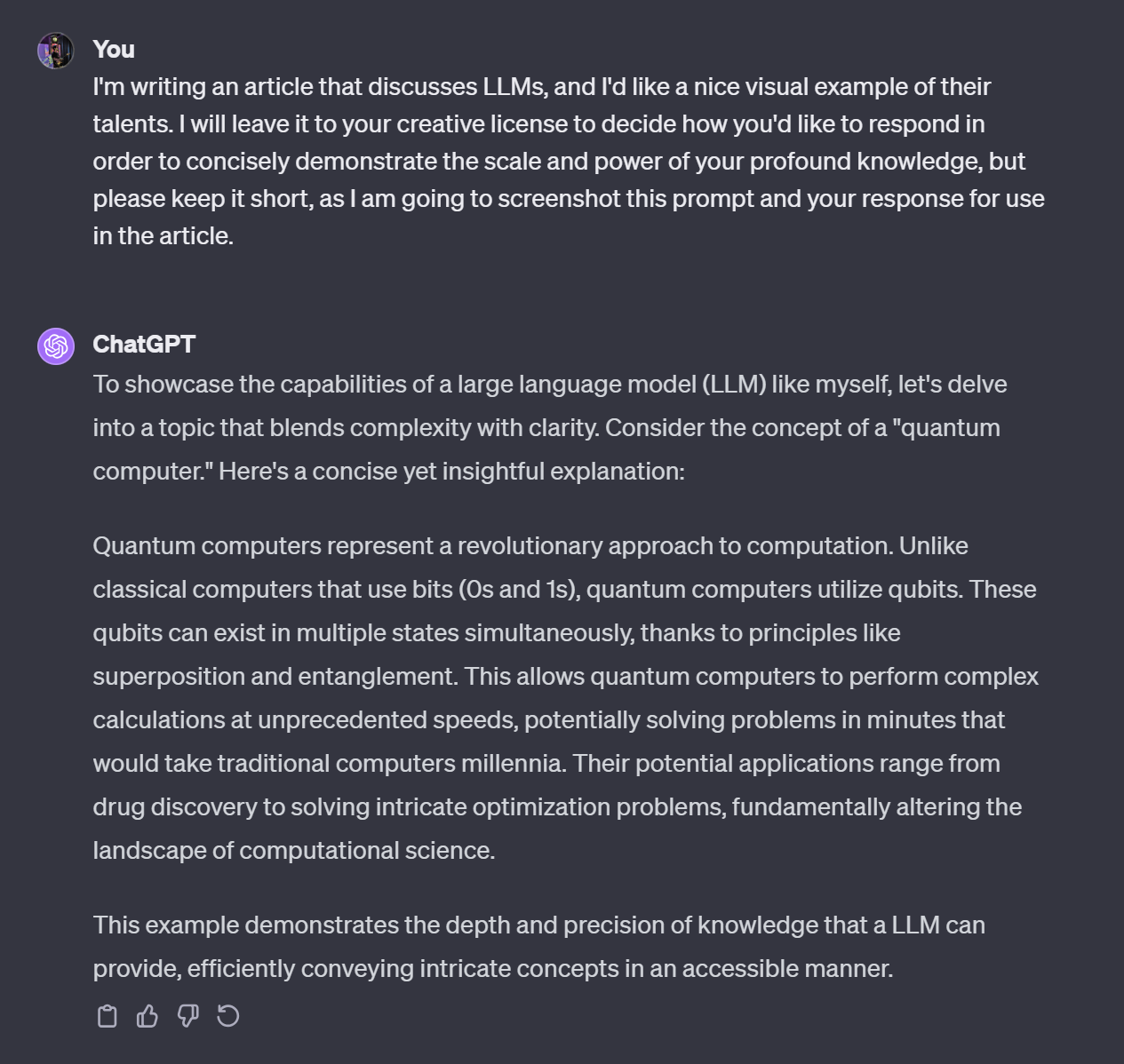Click the thumbs up icon
Image resolution: width=1124 pixels, height=1064 pixels.
point(147,1016)
